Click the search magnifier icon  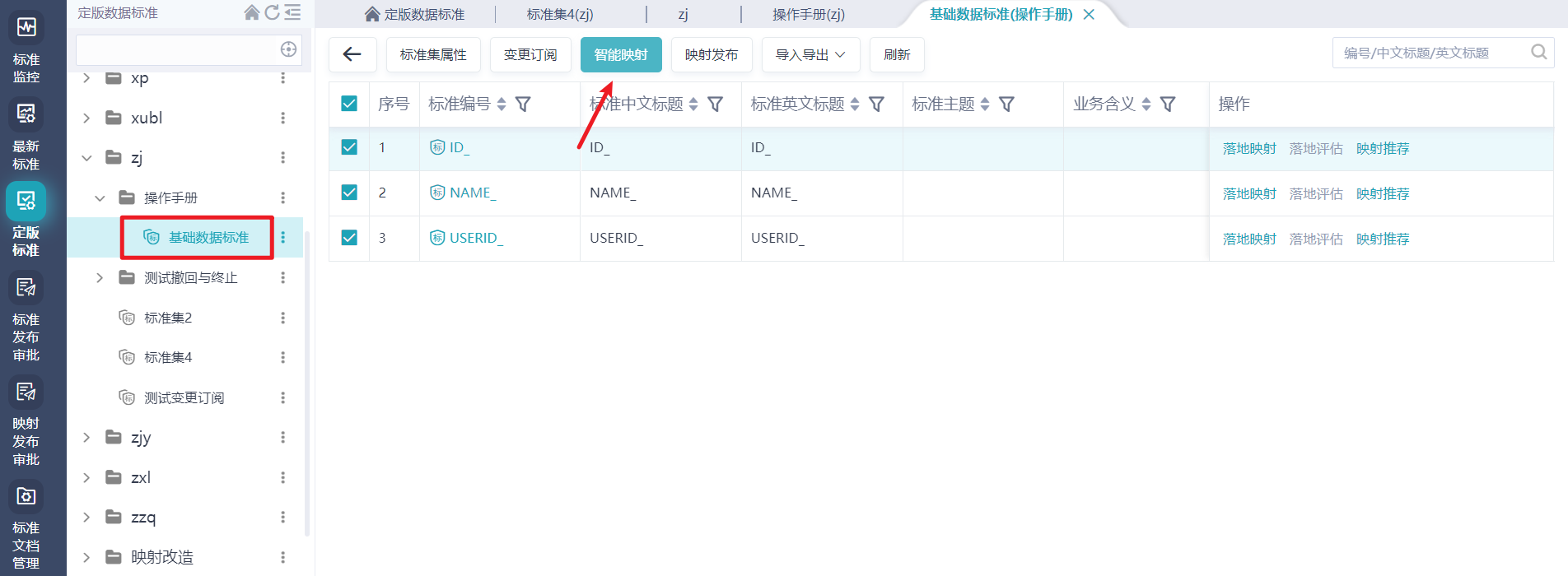tap(1538, 53)
